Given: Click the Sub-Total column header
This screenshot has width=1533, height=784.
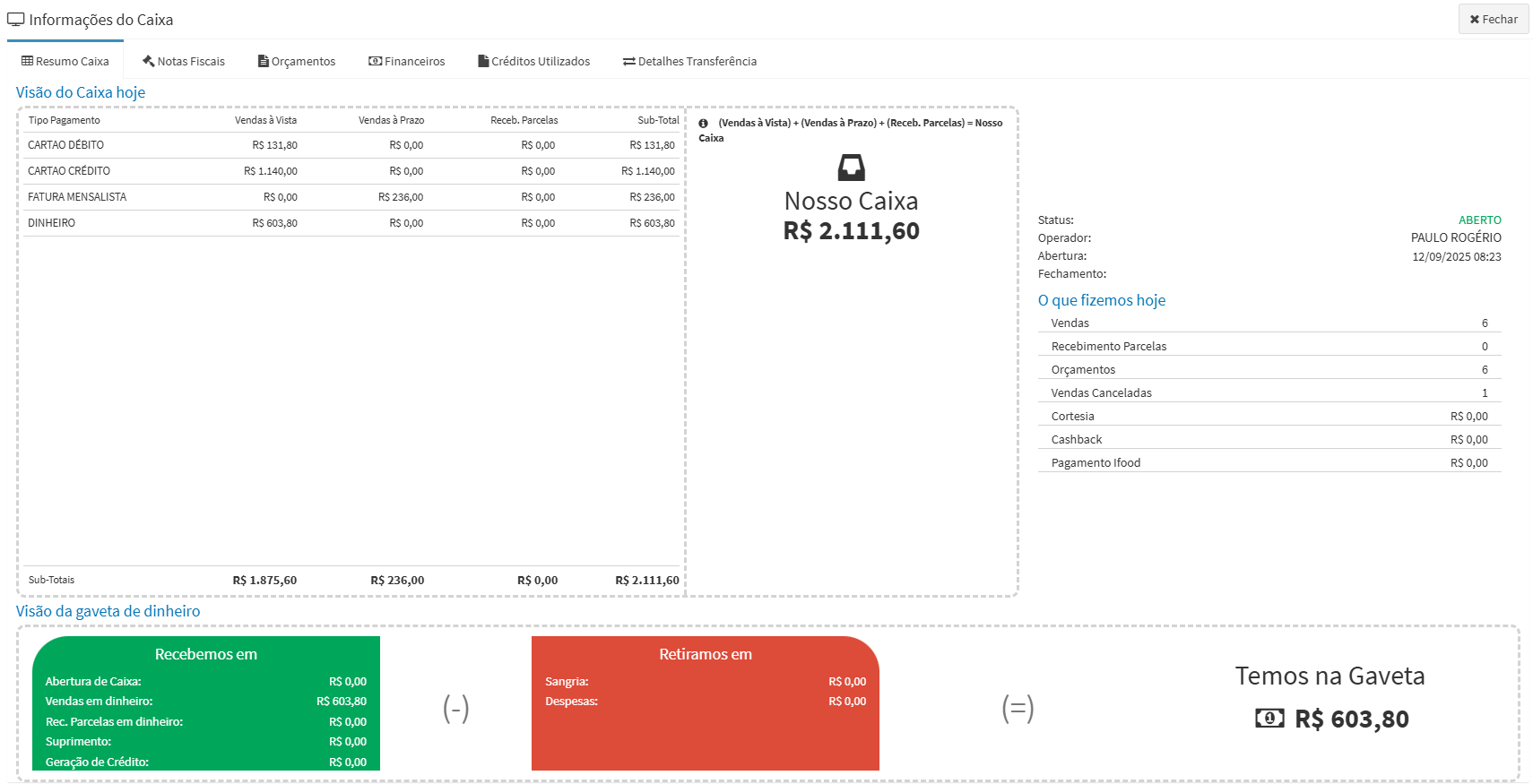Looking at the screenshot, I should [x=658, y=120].
